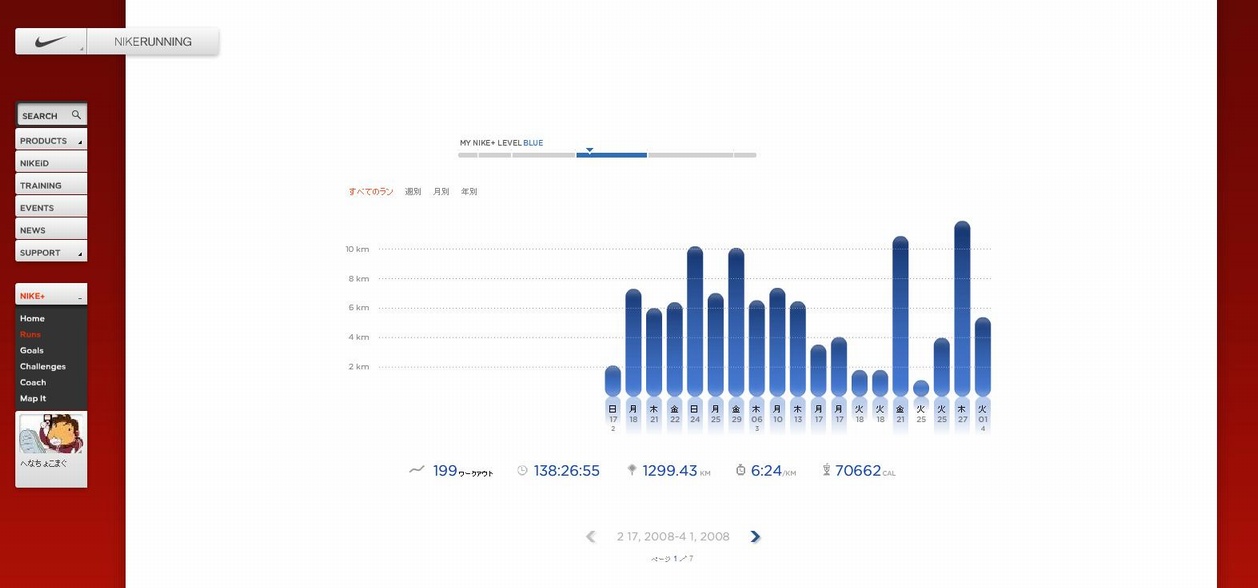This screenshot has height=588, width=1258.
Task: Click the 199 workouts total
Action: (x=463, y=470)
